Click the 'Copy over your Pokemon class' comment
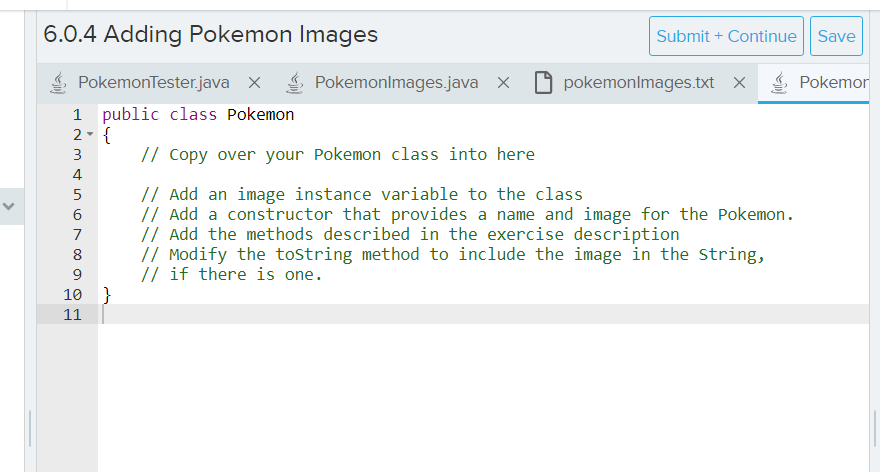 click(338, 154)
